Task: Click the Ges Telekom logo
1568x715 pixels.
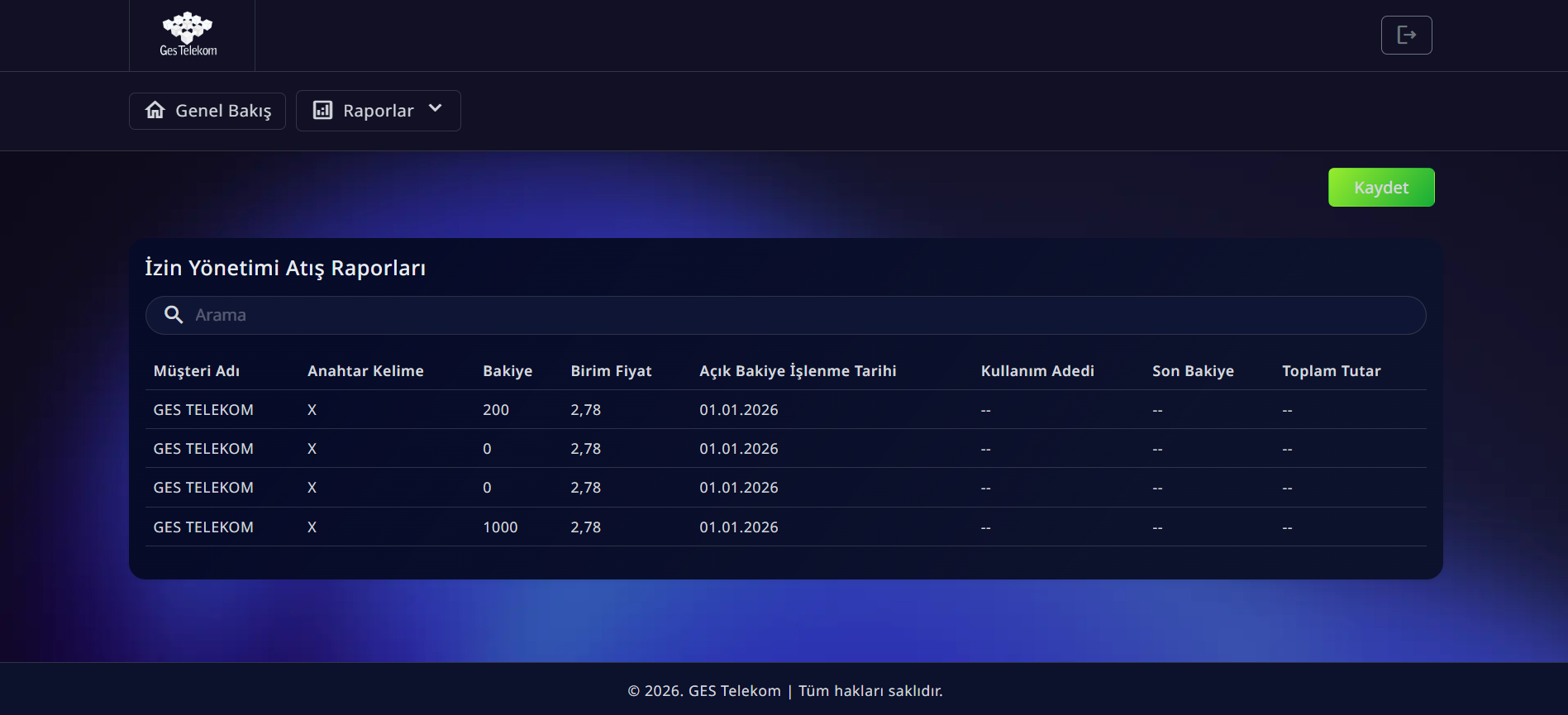Action: (188, 35)
